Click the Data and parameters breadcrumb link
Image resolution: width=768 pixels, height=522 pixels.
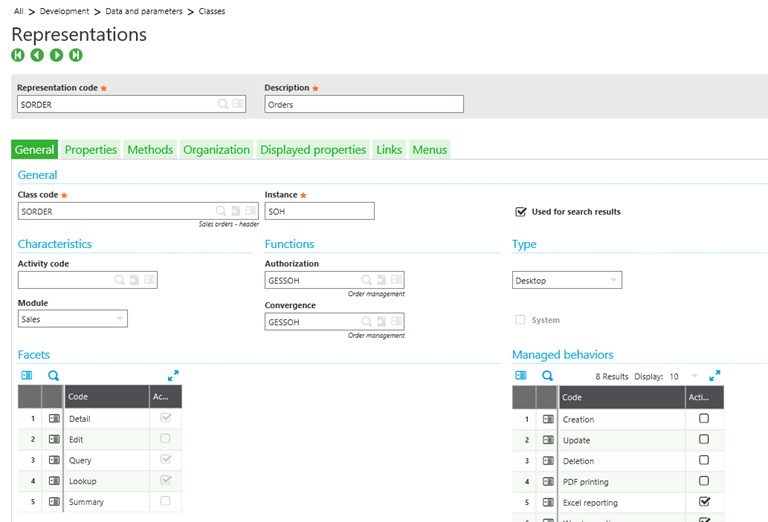(x=146, y=11)
